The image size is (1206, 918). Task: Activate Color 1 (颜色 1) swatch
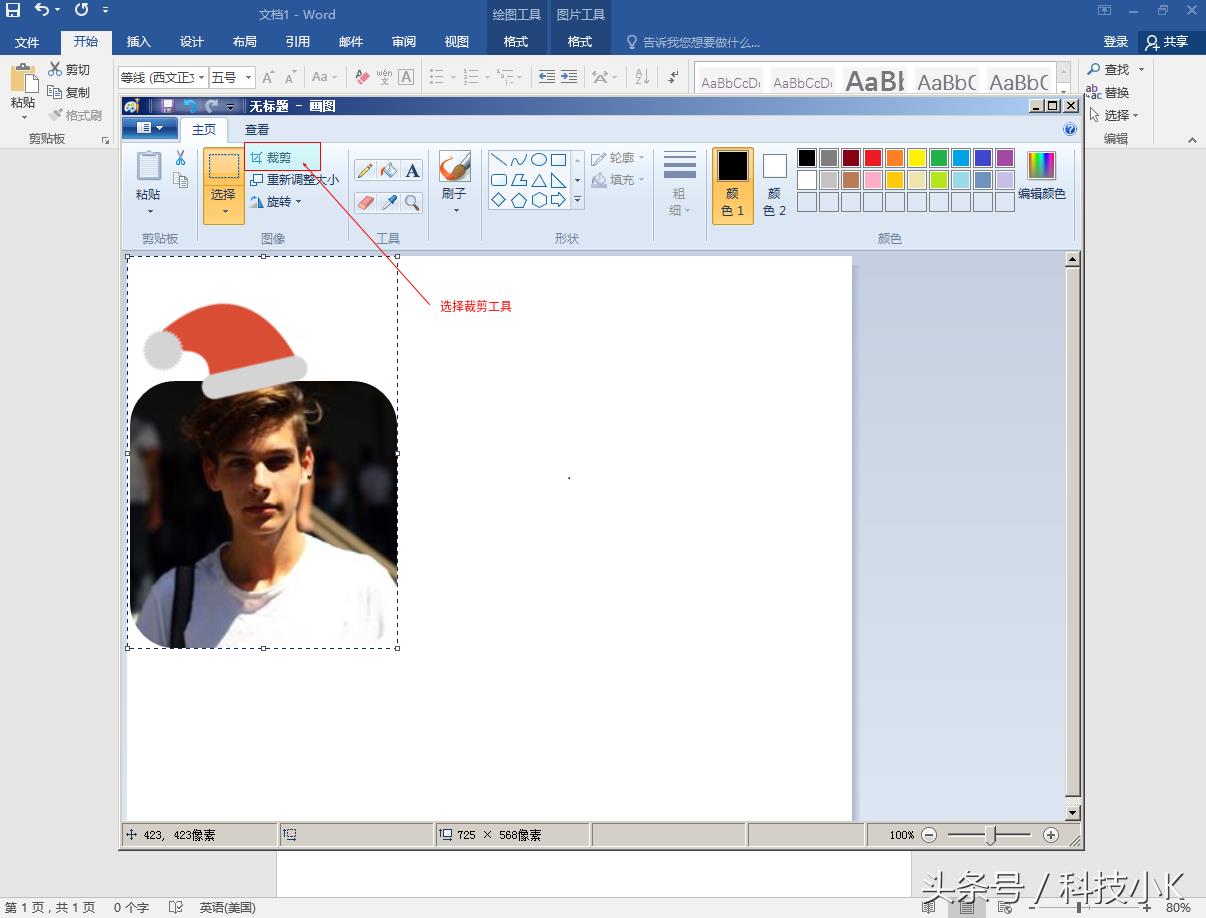732,185
